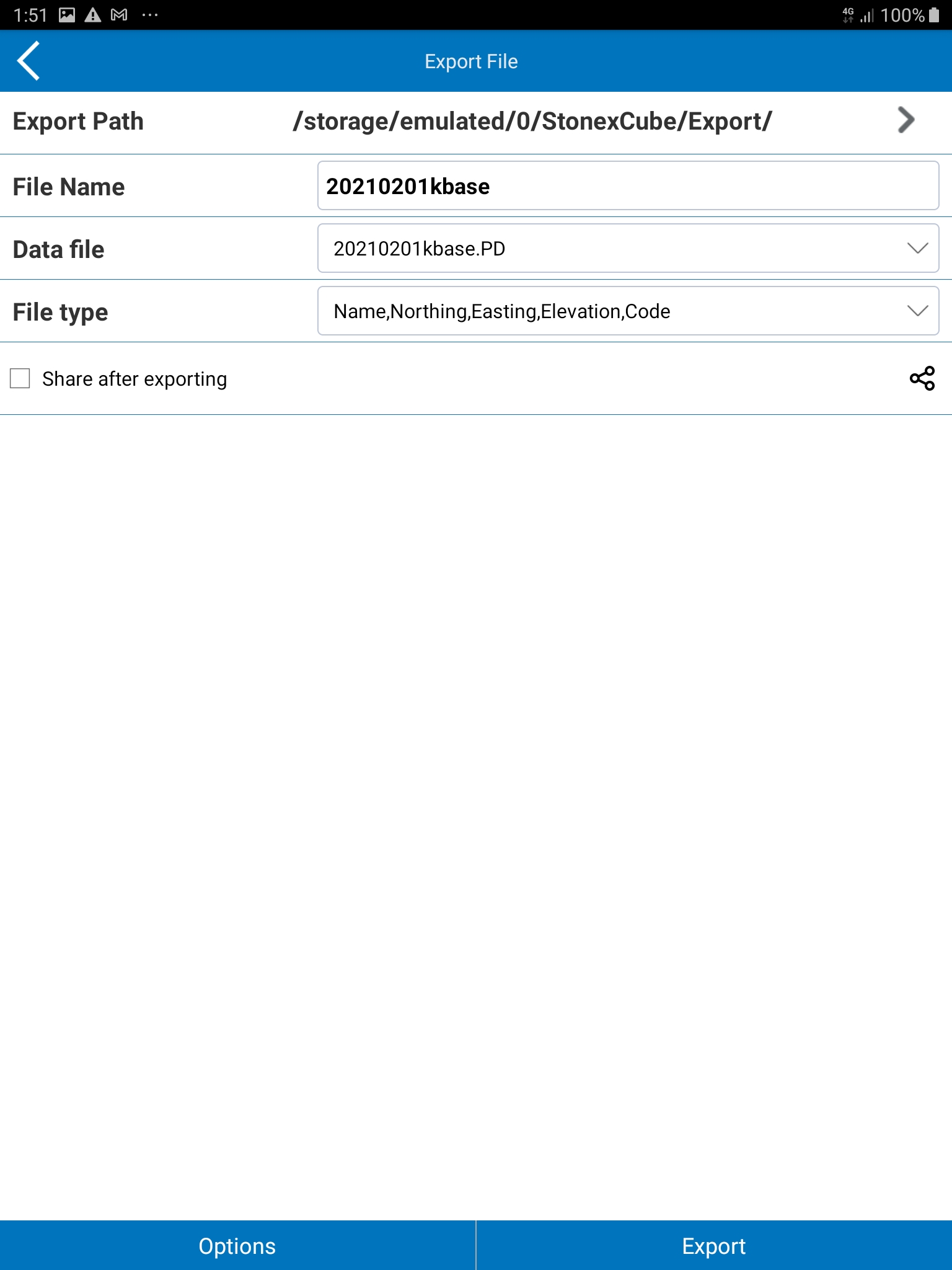952x1270 pixels.
Task: Click the share icon at right
Action: 922,378
